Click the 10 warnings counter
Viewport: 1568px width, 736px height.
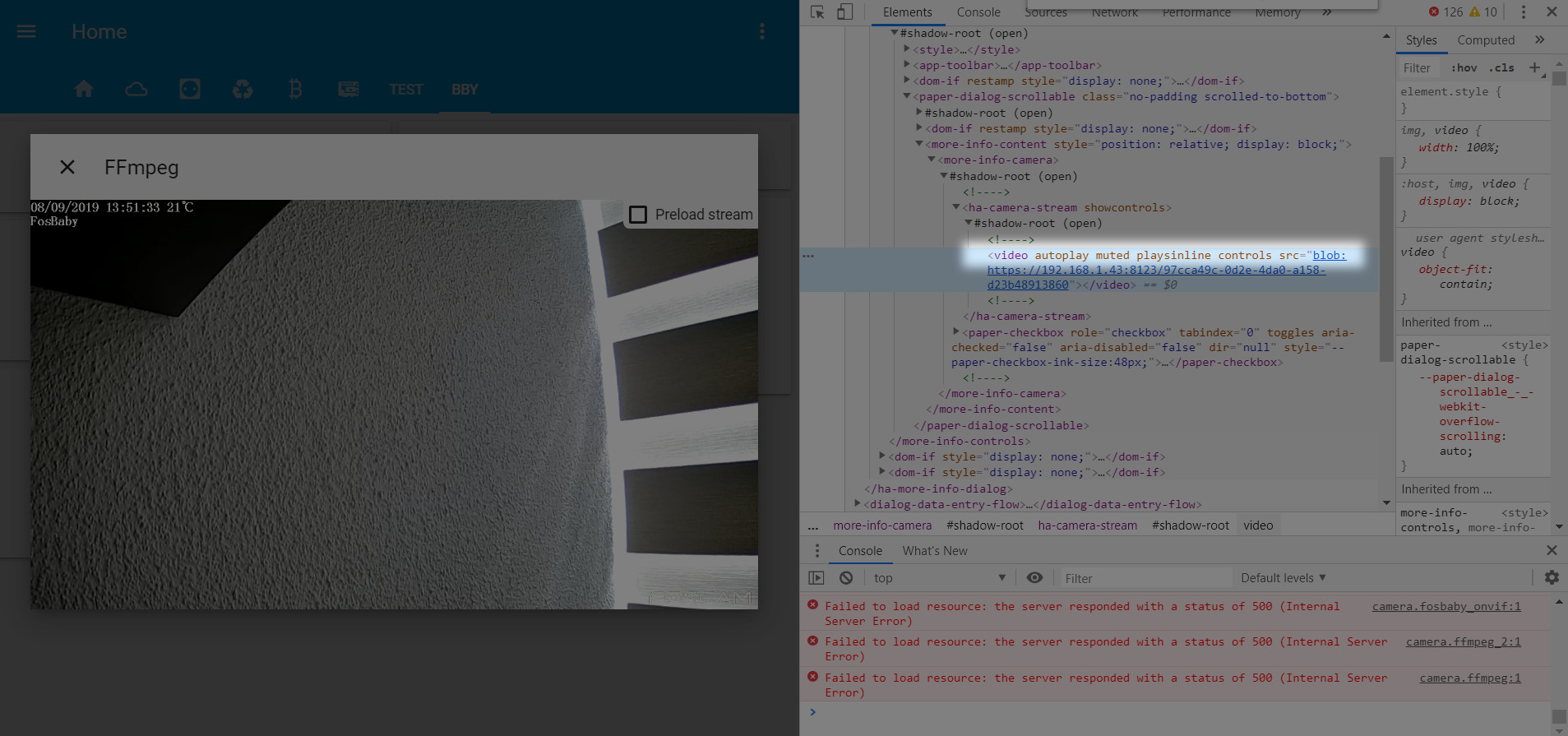coord(1483,12)
